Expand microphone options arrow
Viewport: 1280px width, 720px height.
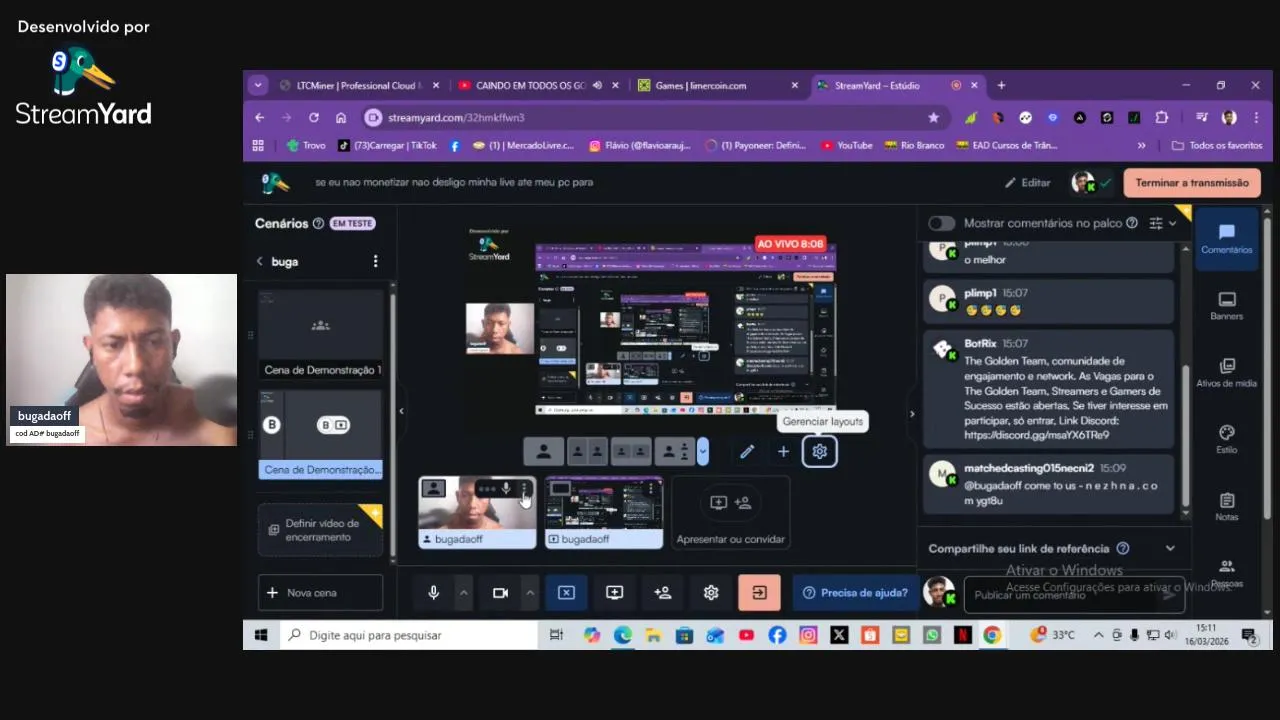(463, 593)
